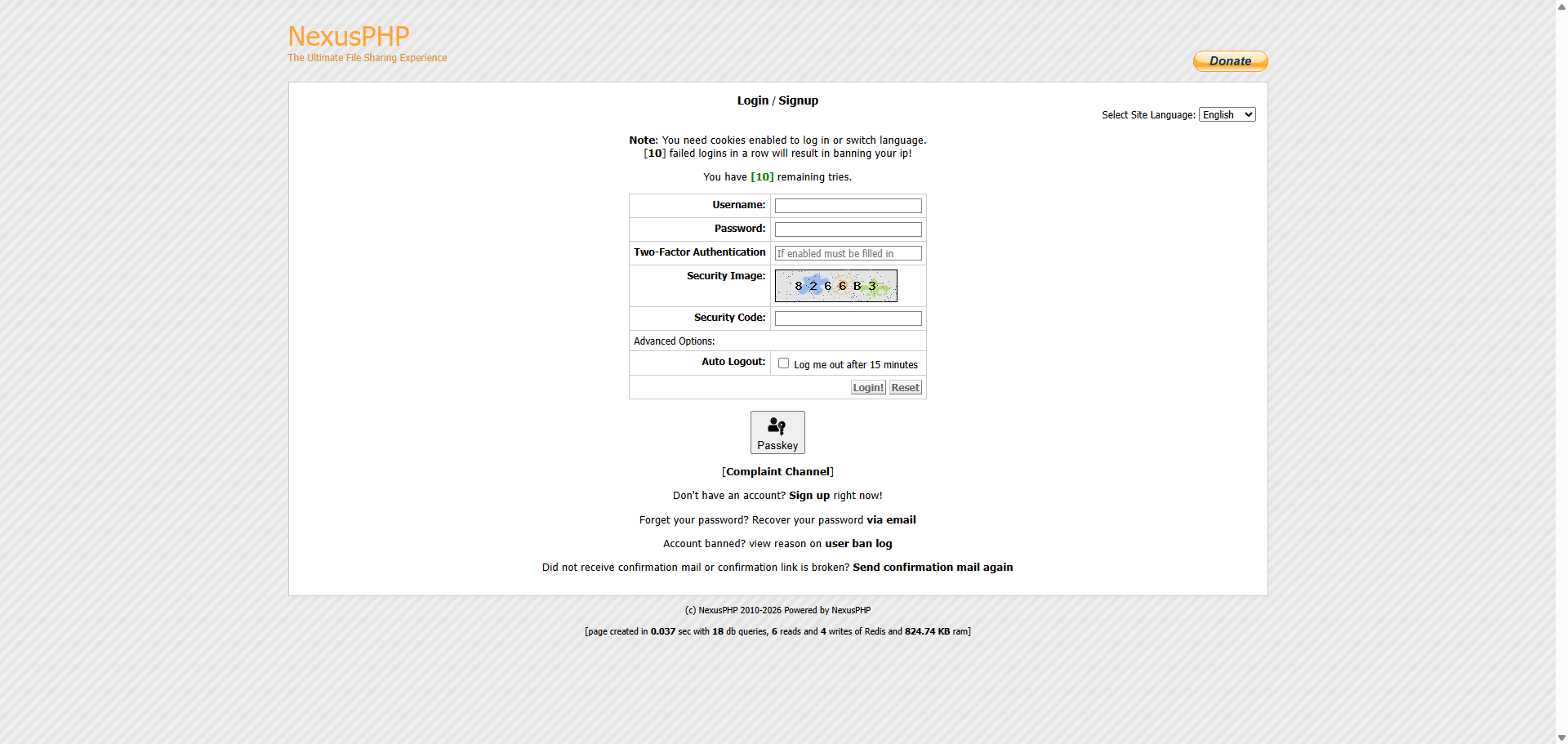The width and height of the screenshot is (1568, 744).
Task: Click the scrollbar up arrow
Action: tap(1561, 7)
